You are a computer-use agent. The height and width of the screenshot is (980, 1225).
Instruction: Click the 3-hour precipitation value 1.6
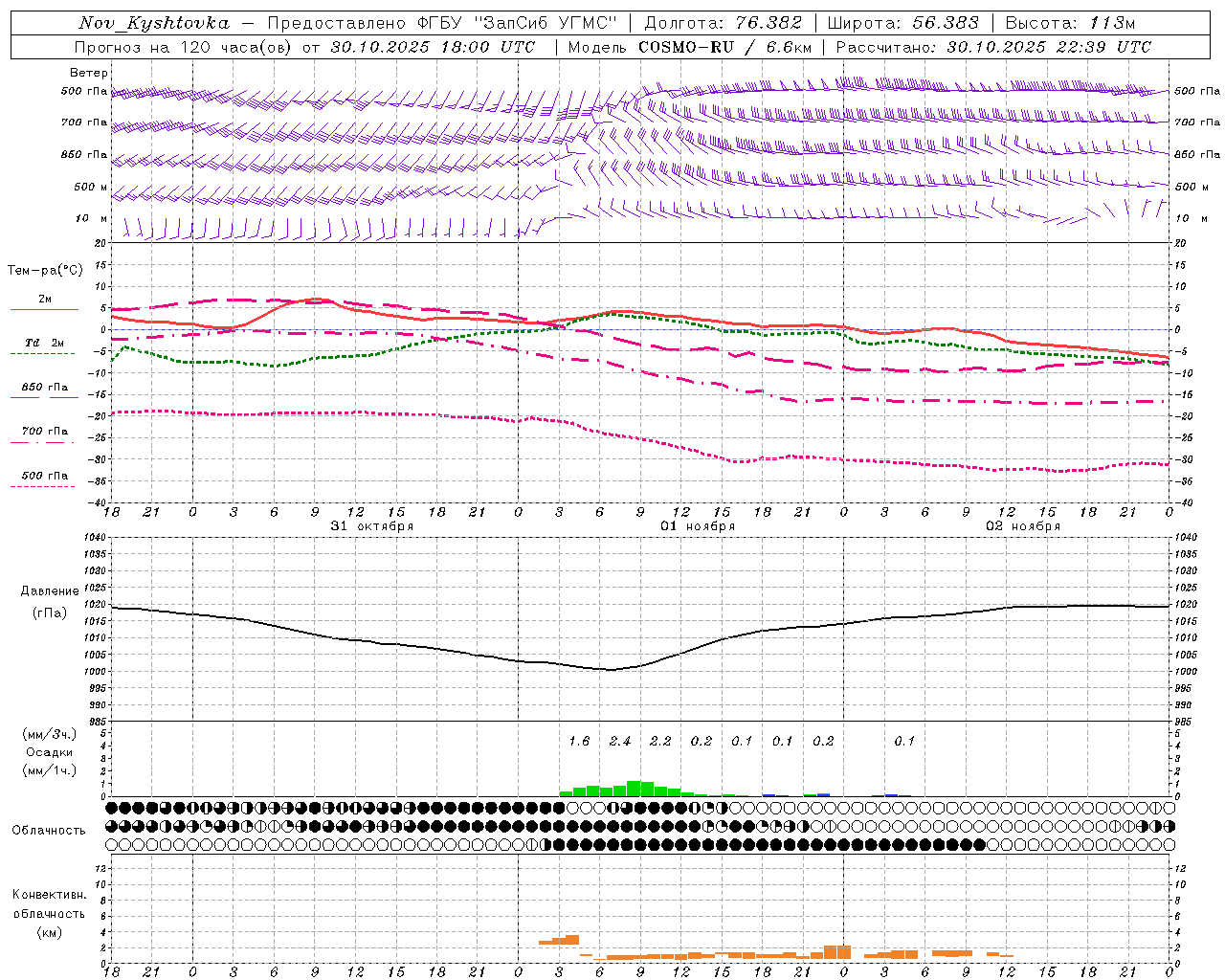[579, 741]
